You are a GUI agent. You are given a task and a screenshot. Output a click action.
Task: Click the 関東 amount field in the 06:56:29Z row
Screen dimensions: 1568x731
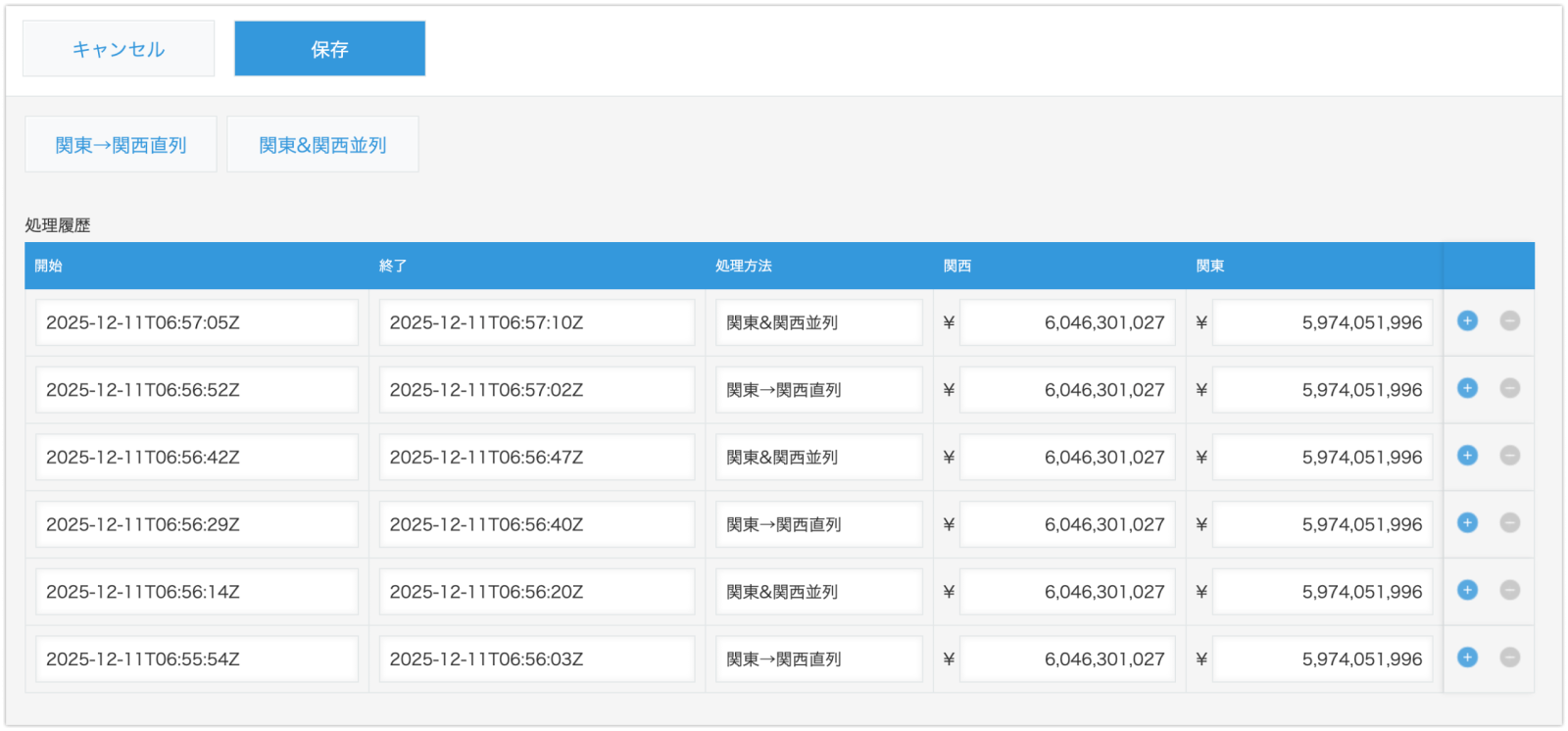[1321, 524]
